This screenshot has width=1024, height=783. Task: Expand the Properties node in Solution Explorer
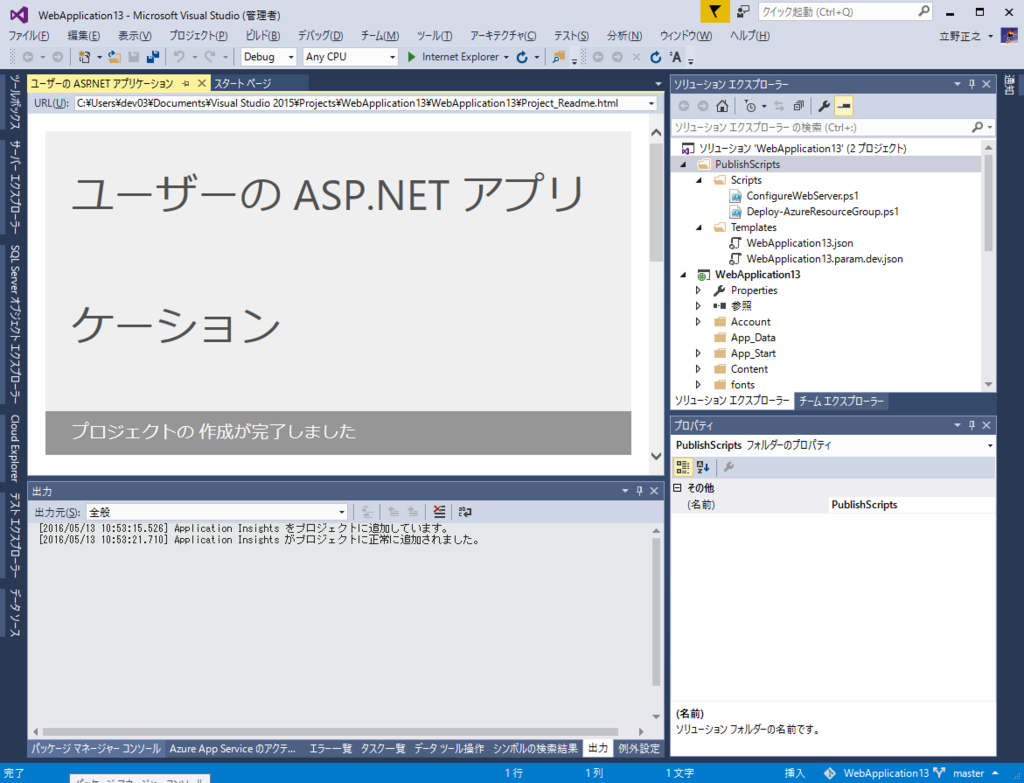pyautogui.click(x=698, y=291)
